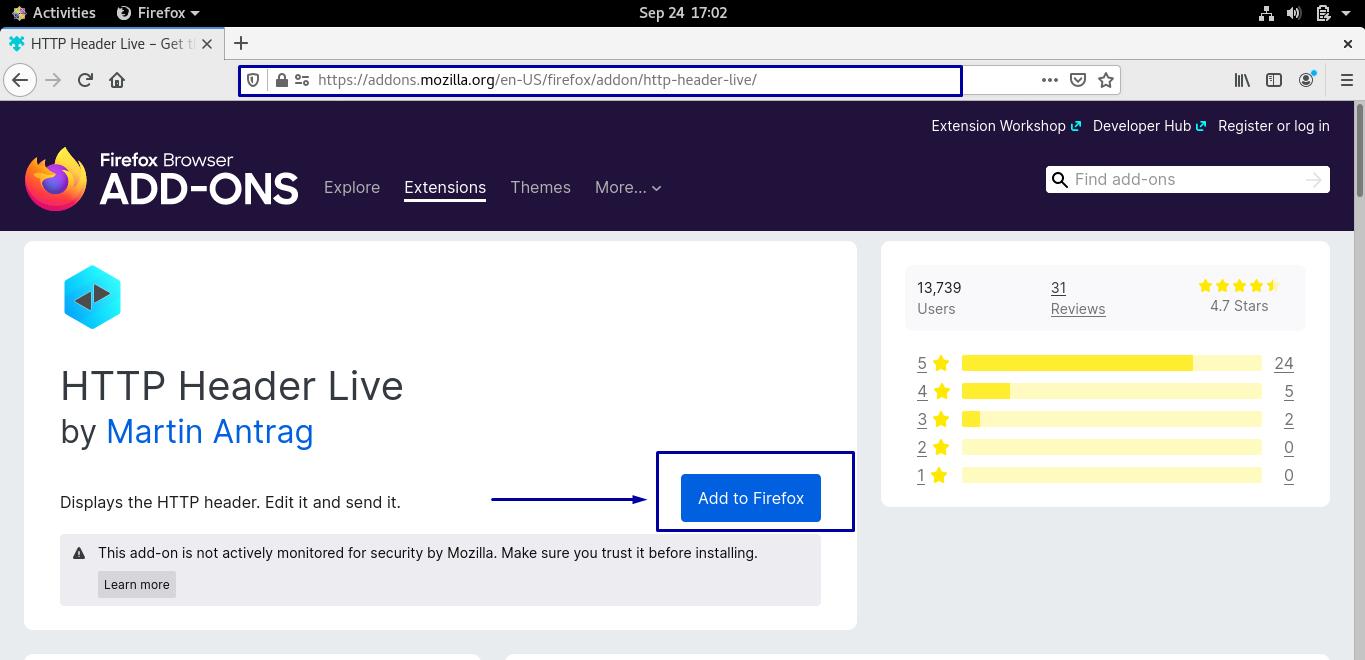Click the Add to Firefox button

pos(750,498)
